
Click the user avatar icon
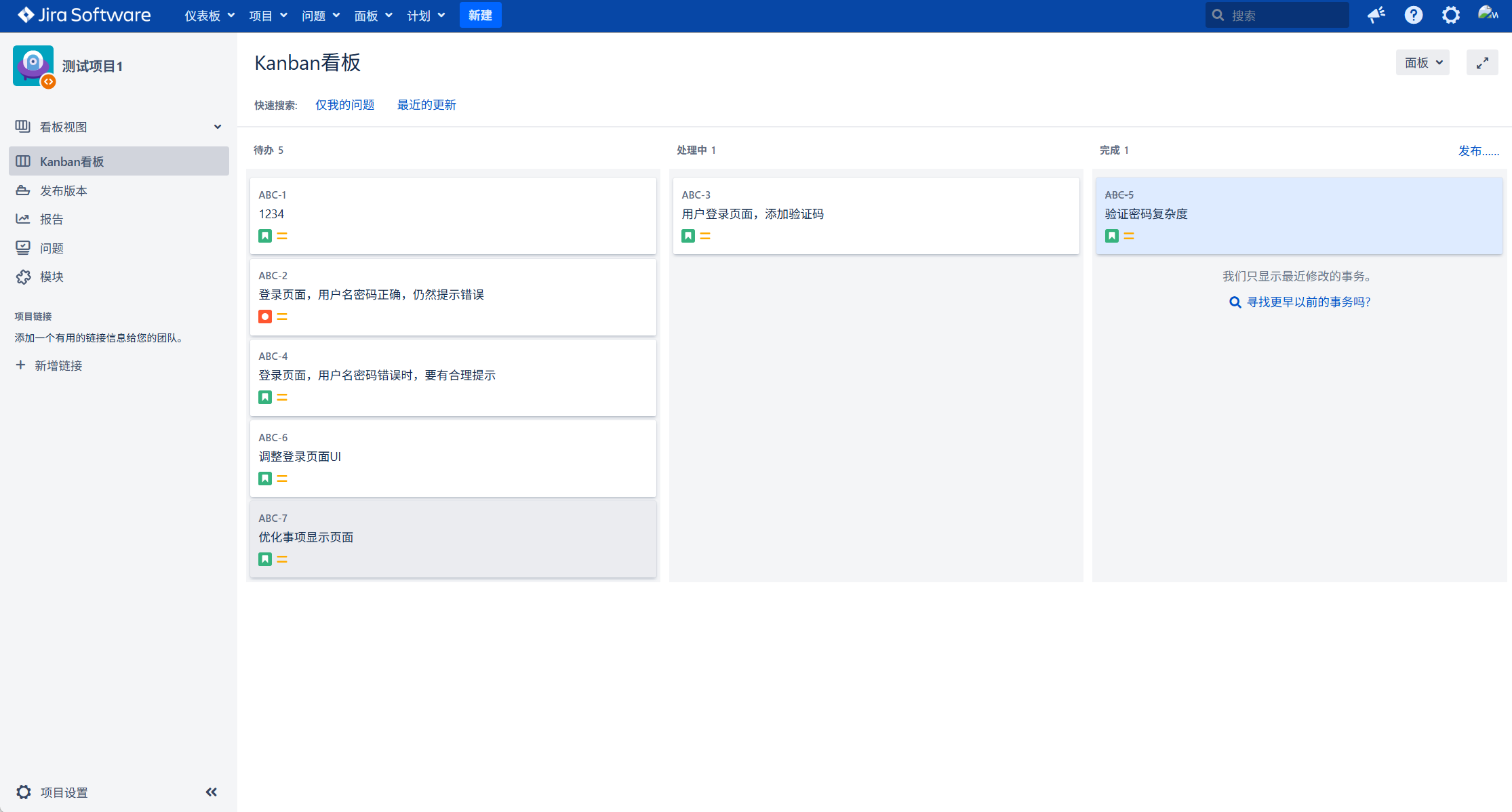(x=1488, y=14)
